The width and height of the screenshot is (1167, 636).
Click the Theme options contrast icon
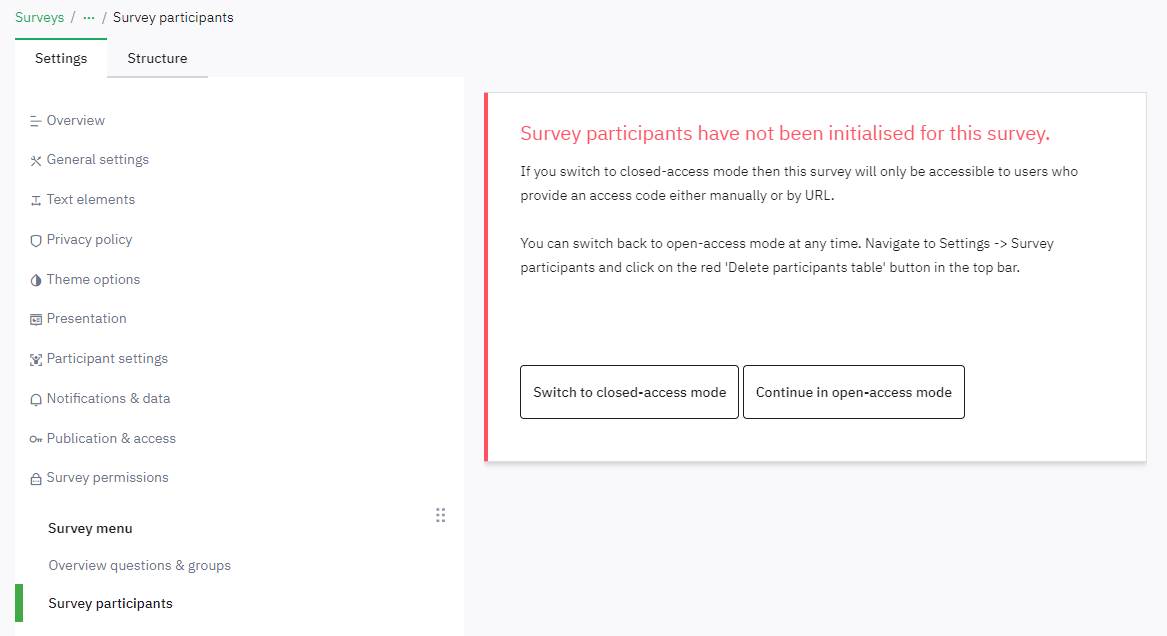tap(36, 280)
